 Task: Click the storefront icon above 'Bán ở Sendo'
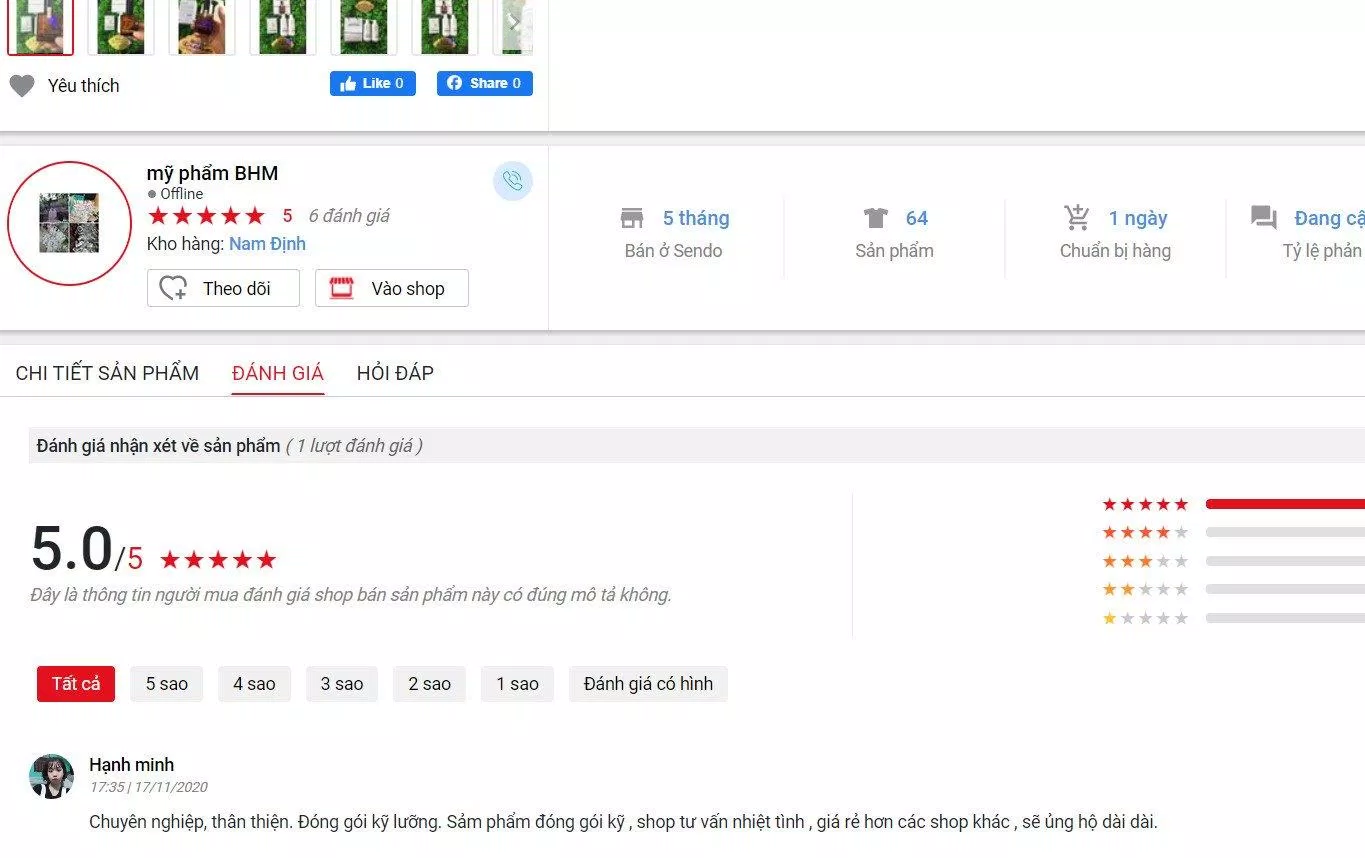click(x=632, y=216)
